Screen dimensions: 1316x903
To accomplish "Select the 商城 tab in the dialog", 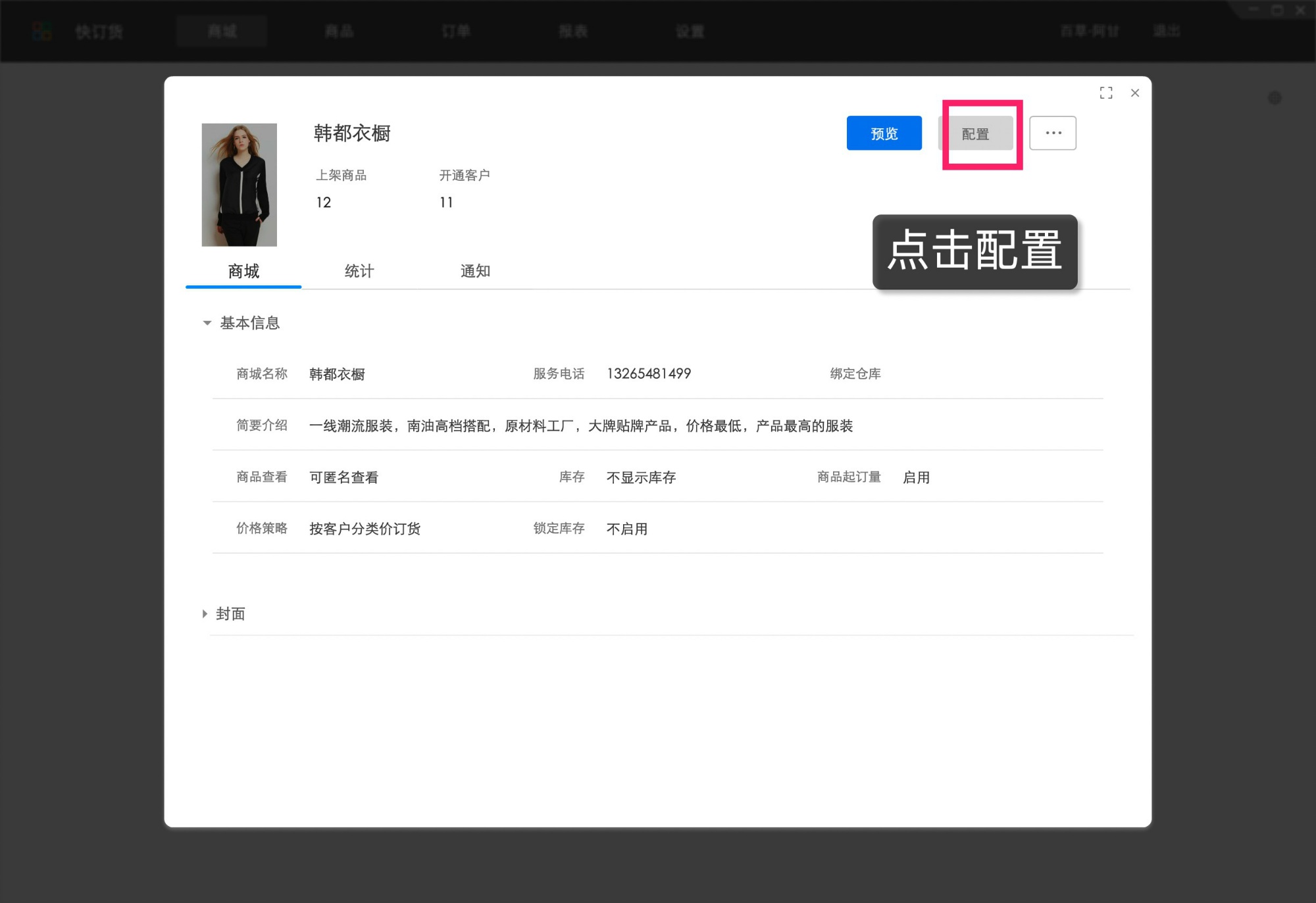I will click(x=243, y=271).
